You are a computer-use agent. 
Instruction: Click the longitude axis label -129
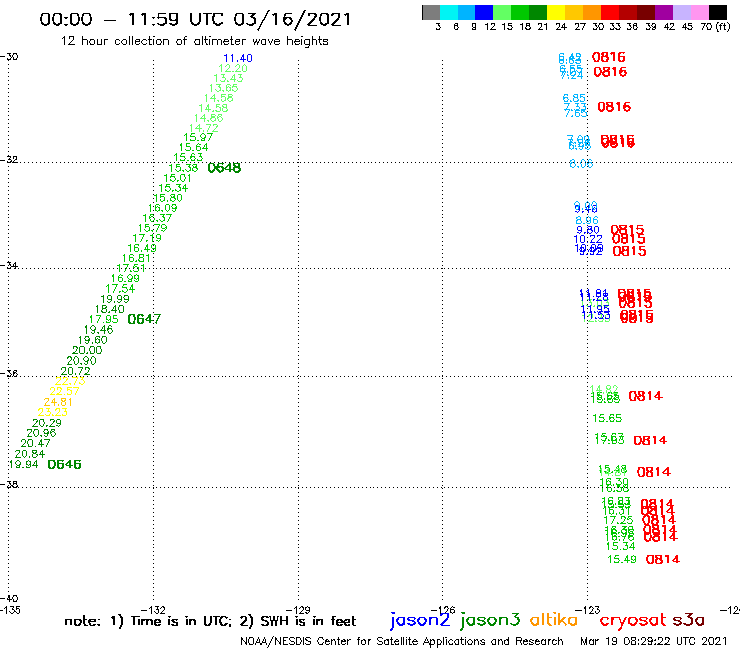tap(297, 610)
